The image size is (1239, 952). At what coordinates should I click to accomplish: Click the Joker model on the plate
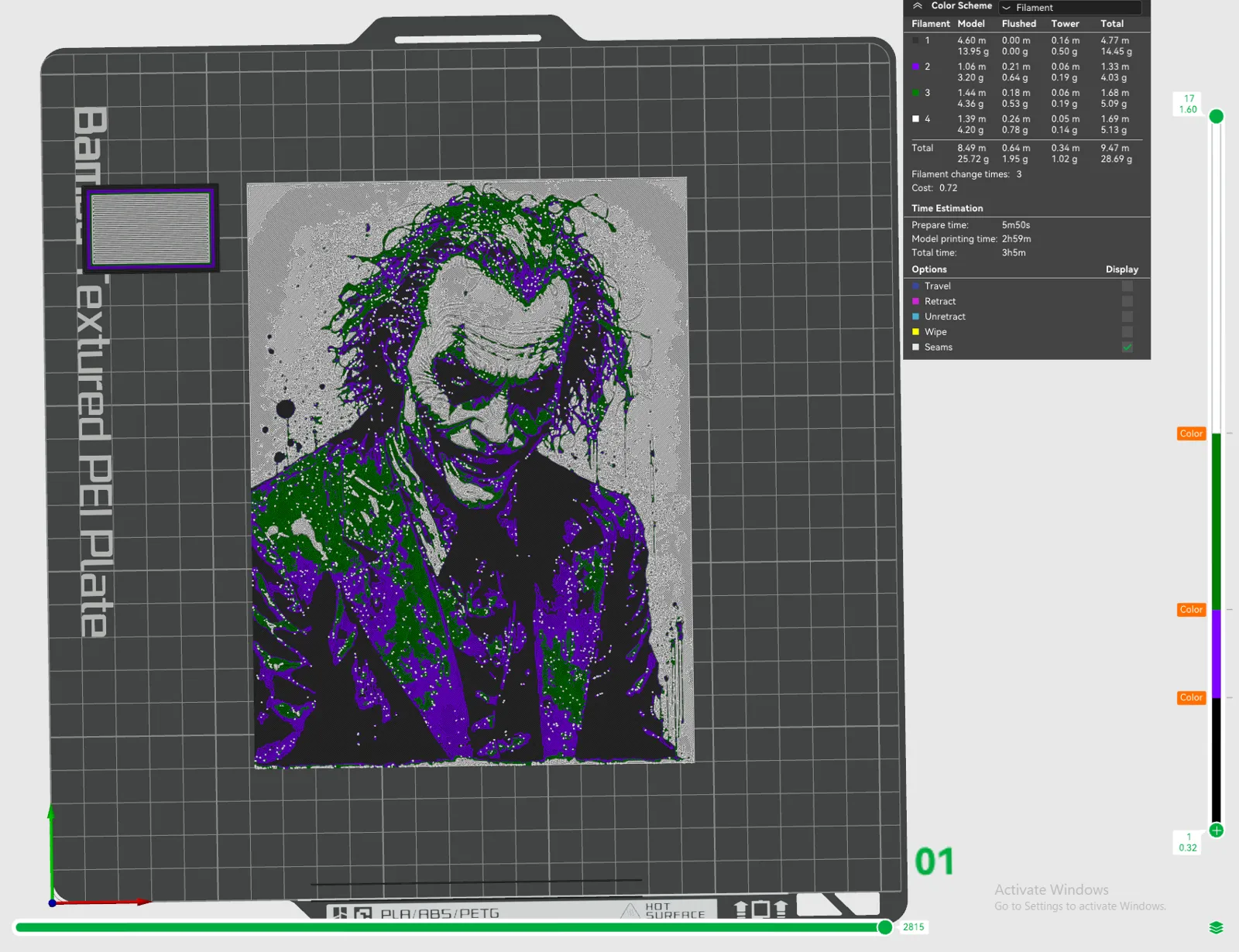click(470, 472)
